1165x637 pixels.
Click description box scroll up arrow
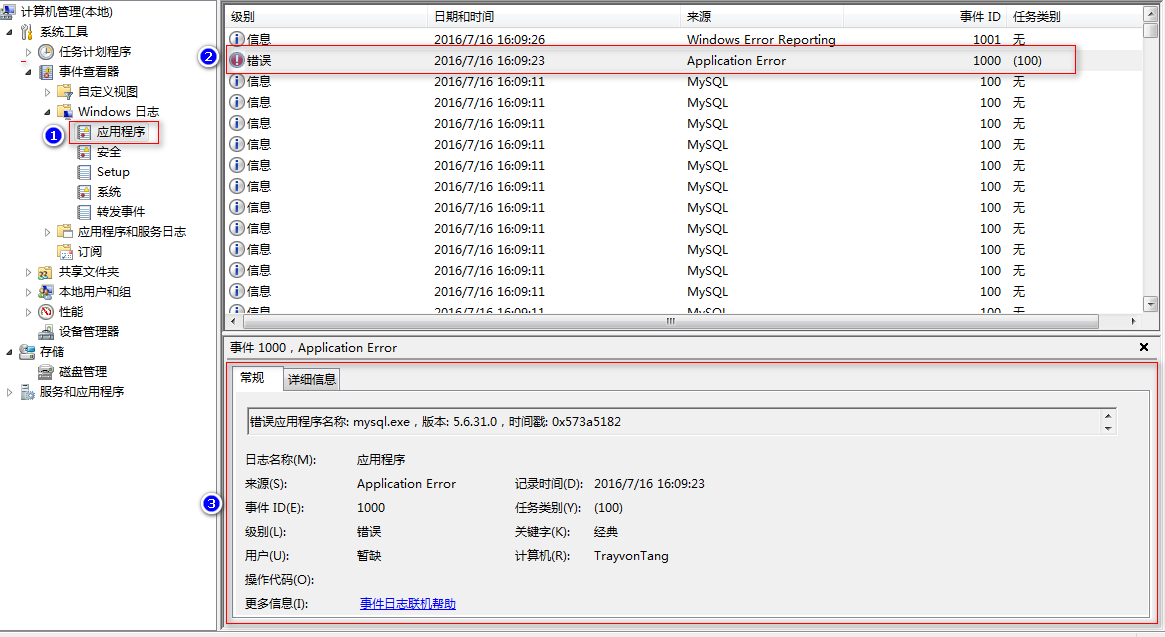coord(1108,416)
